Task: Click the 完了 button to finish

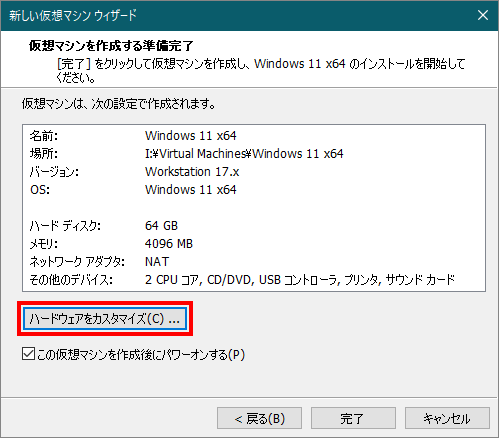Action: click(353, 418)
